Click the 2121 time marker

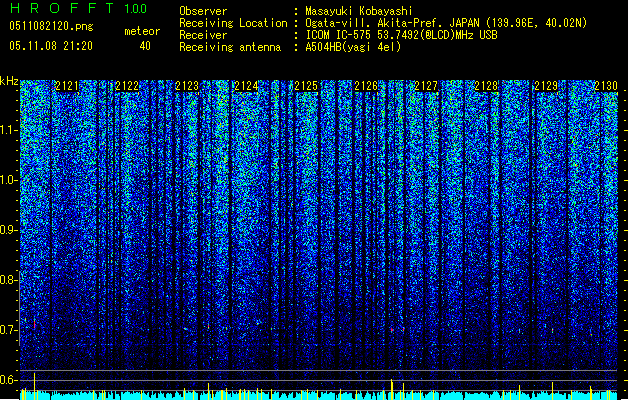[x=67, y=86]
